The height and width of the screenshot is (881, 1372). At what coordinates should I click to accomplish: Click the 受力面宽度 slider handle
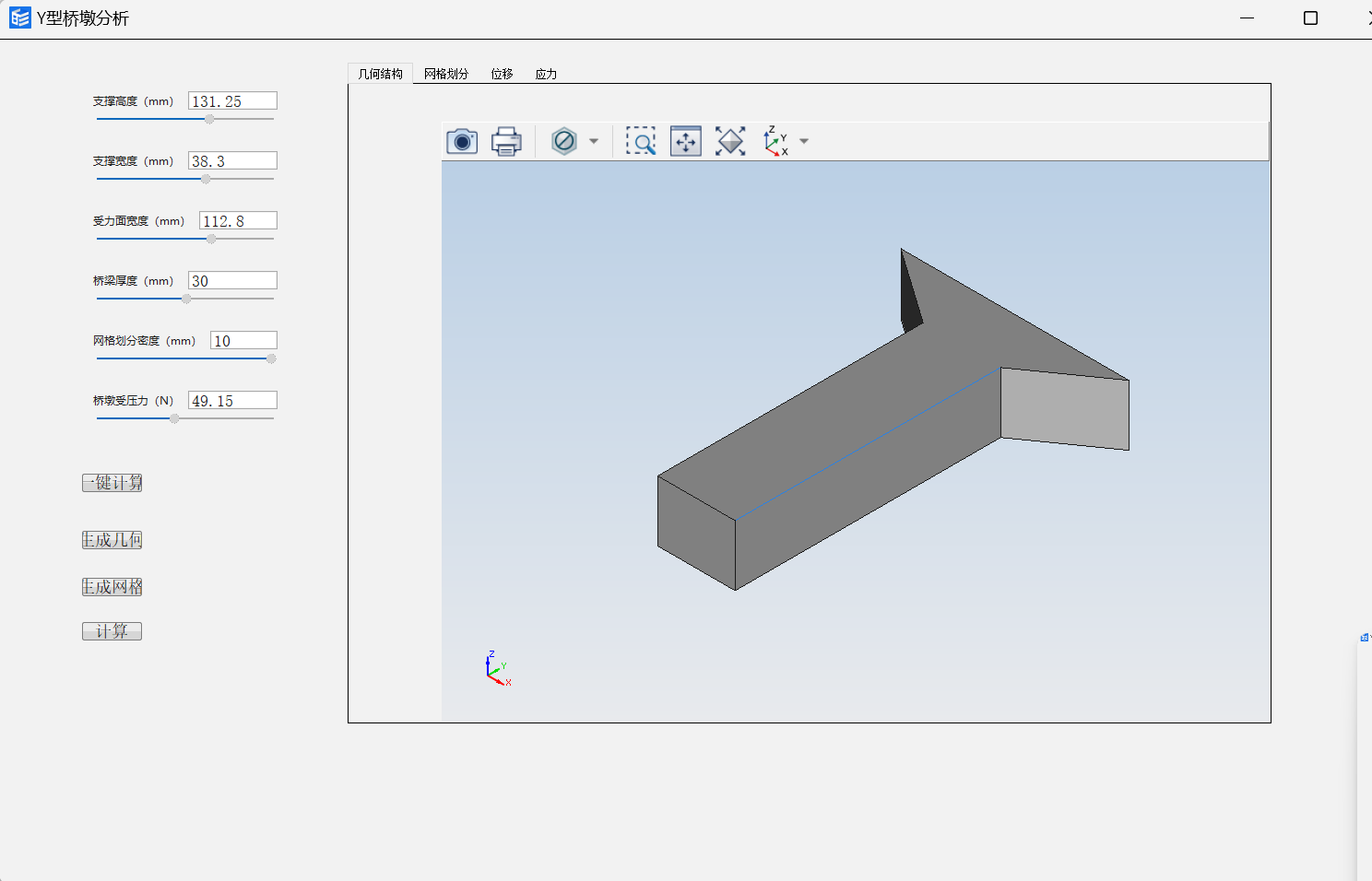(211, 239)
